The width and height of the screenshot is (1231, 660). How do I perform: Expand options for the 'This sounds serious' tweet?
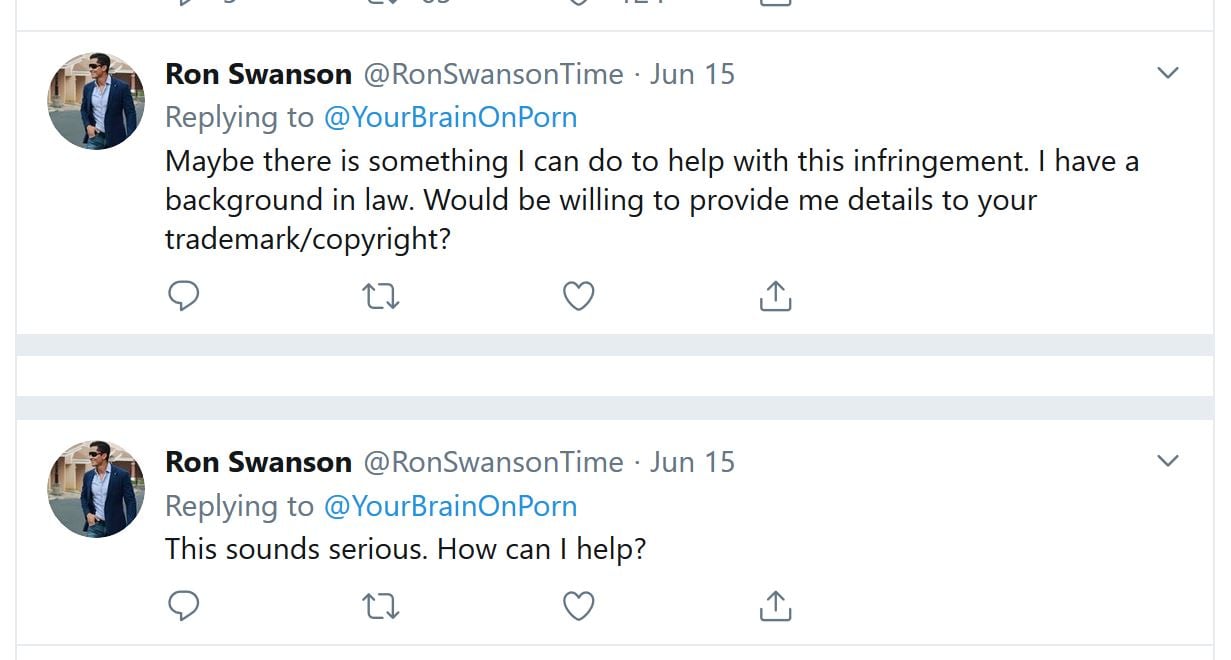[x=1167, y=461]
